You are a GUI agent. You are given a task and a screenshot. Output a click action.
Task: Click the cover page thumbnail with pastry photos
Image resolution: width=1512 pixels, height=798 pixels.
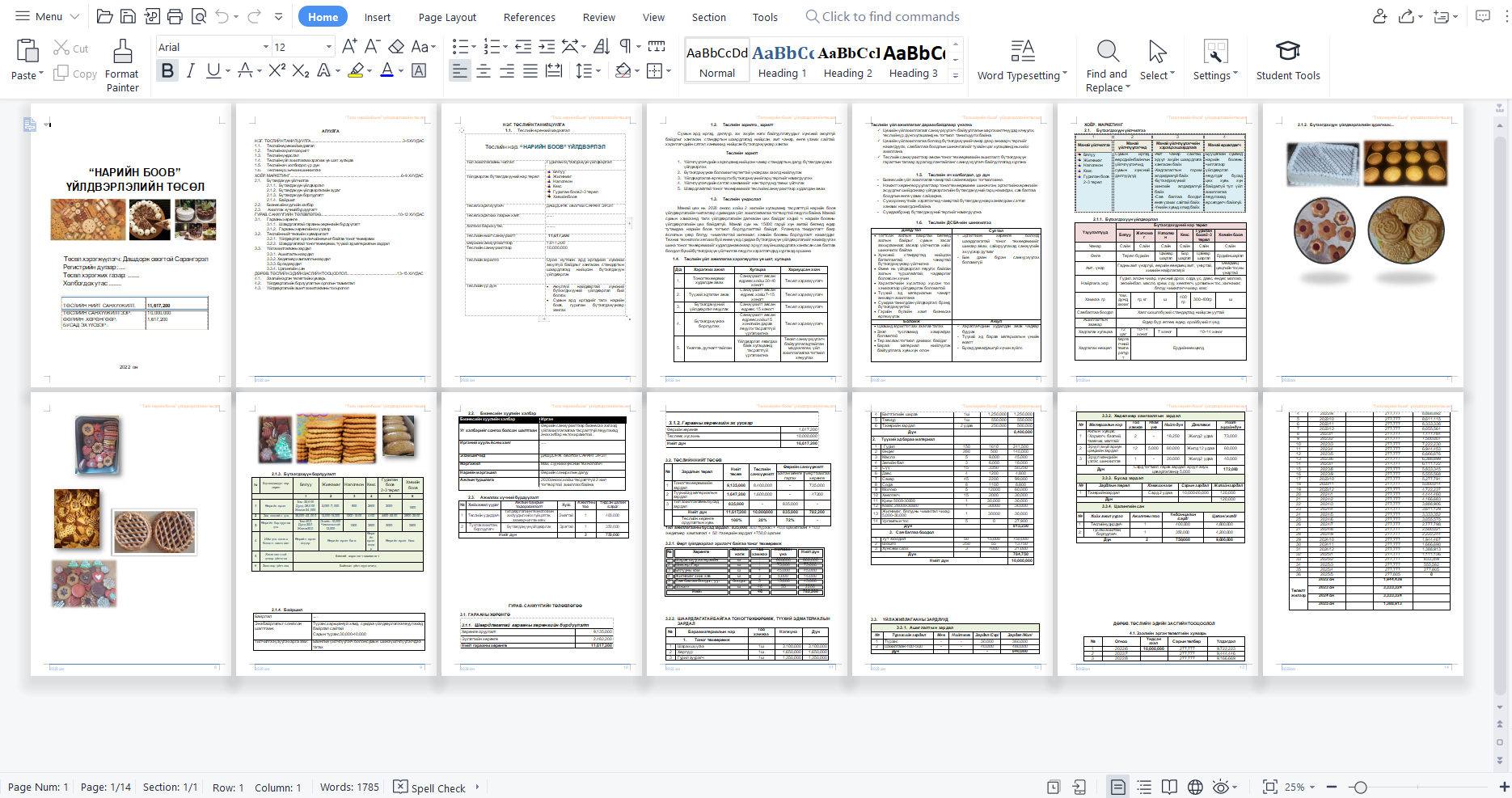click(130, 245)
